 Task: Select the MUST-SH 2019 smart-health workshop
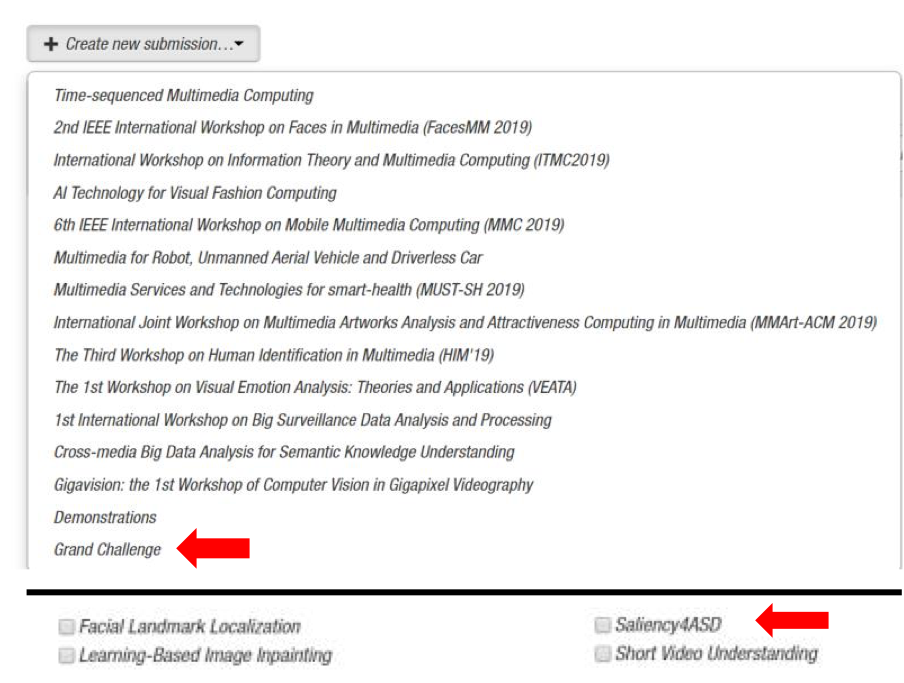point(289,289)
